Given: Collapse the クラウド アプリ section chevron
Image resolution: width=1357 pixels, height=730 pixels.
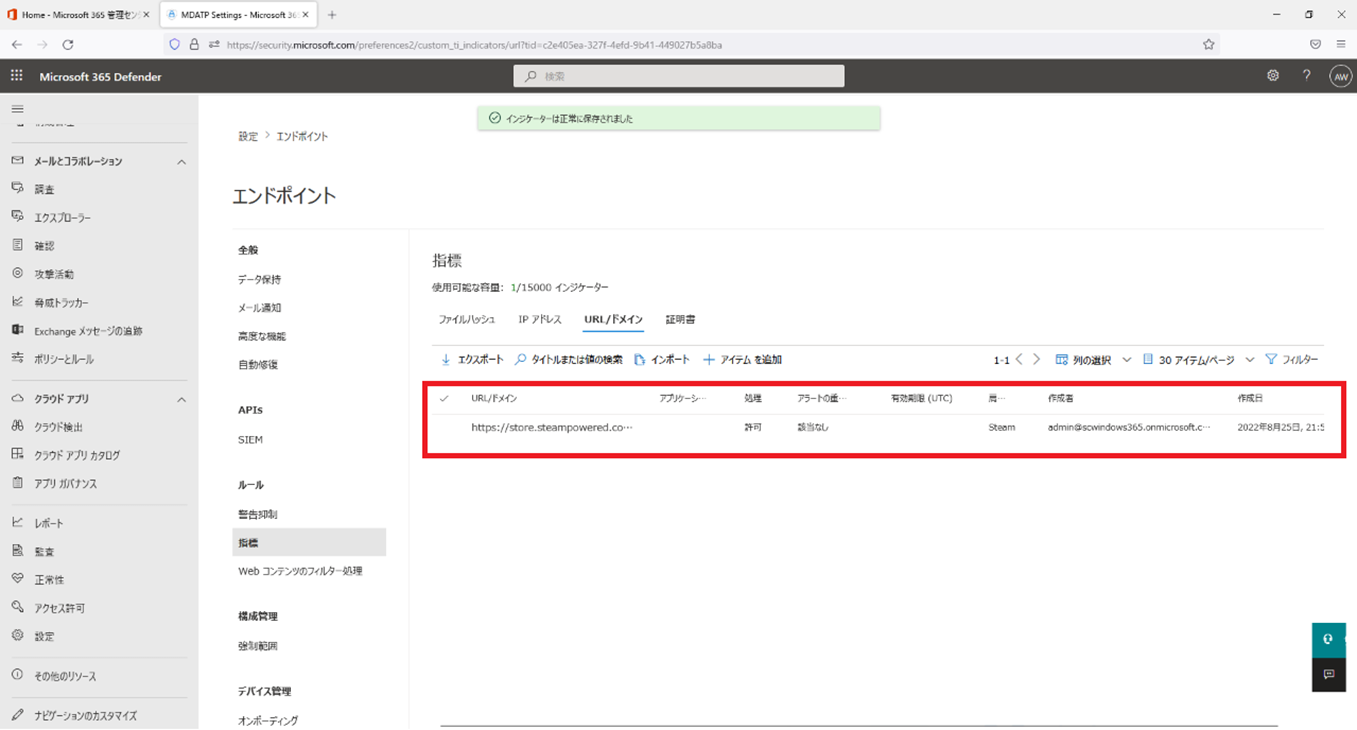Looking at the screenshot, I should click(x=181, y=399).
